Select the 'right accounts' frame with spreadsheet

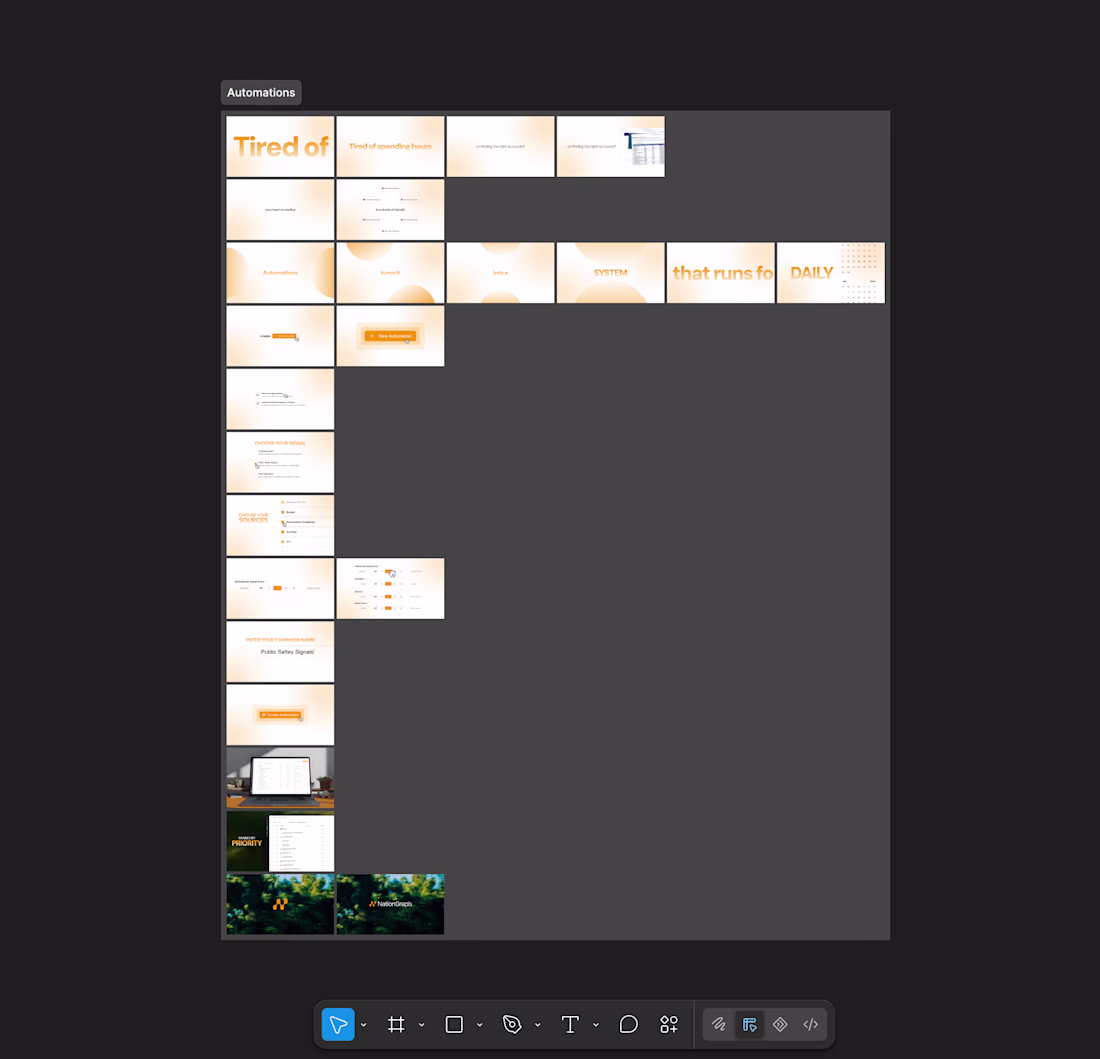(x=610, y=147)
